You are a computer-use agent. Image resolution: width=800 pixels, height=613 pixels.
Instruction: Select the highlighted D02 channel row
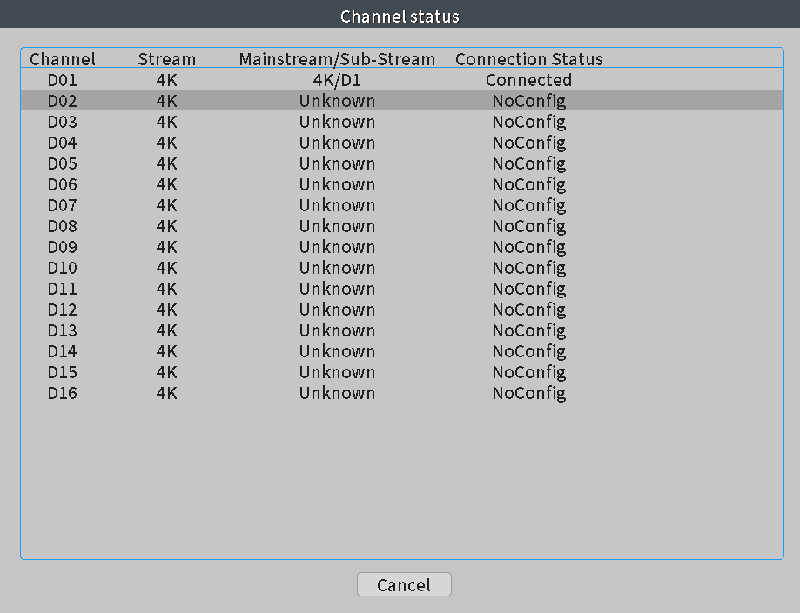[62, 101]
